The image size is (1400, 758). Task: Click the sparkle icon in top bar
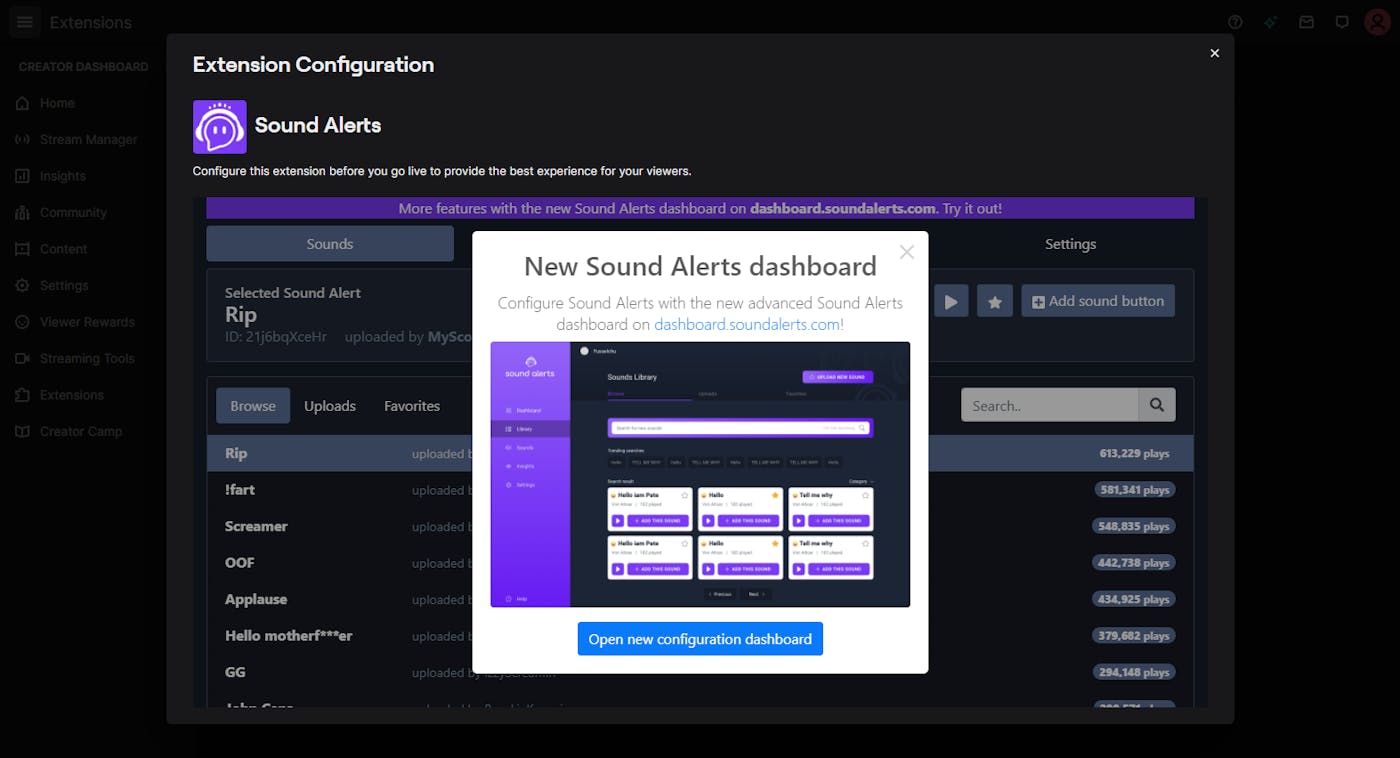[x=1270, y=22]
